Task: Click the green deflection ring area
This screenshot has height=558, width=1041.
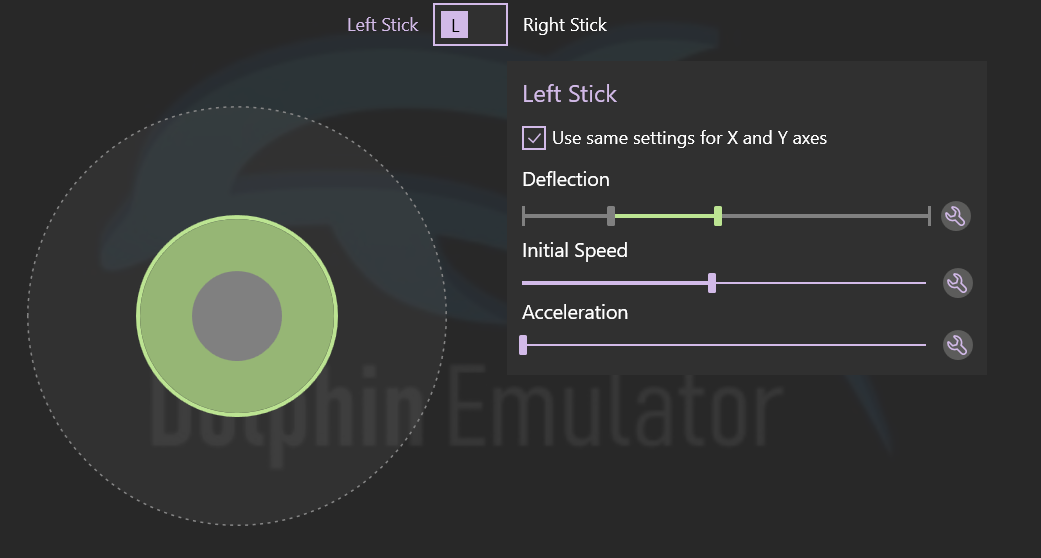Action: pyautogui.click(x=237, y=243)
